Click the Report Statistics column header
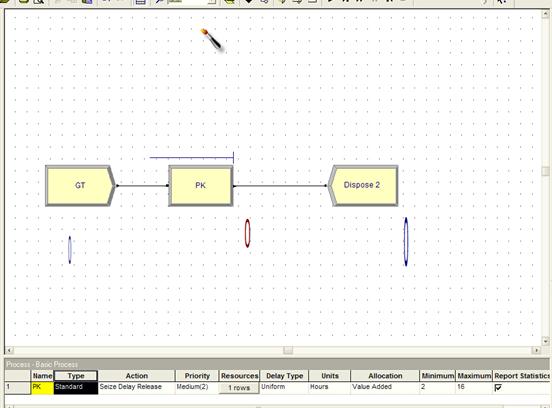 click(x=522, y=376)
